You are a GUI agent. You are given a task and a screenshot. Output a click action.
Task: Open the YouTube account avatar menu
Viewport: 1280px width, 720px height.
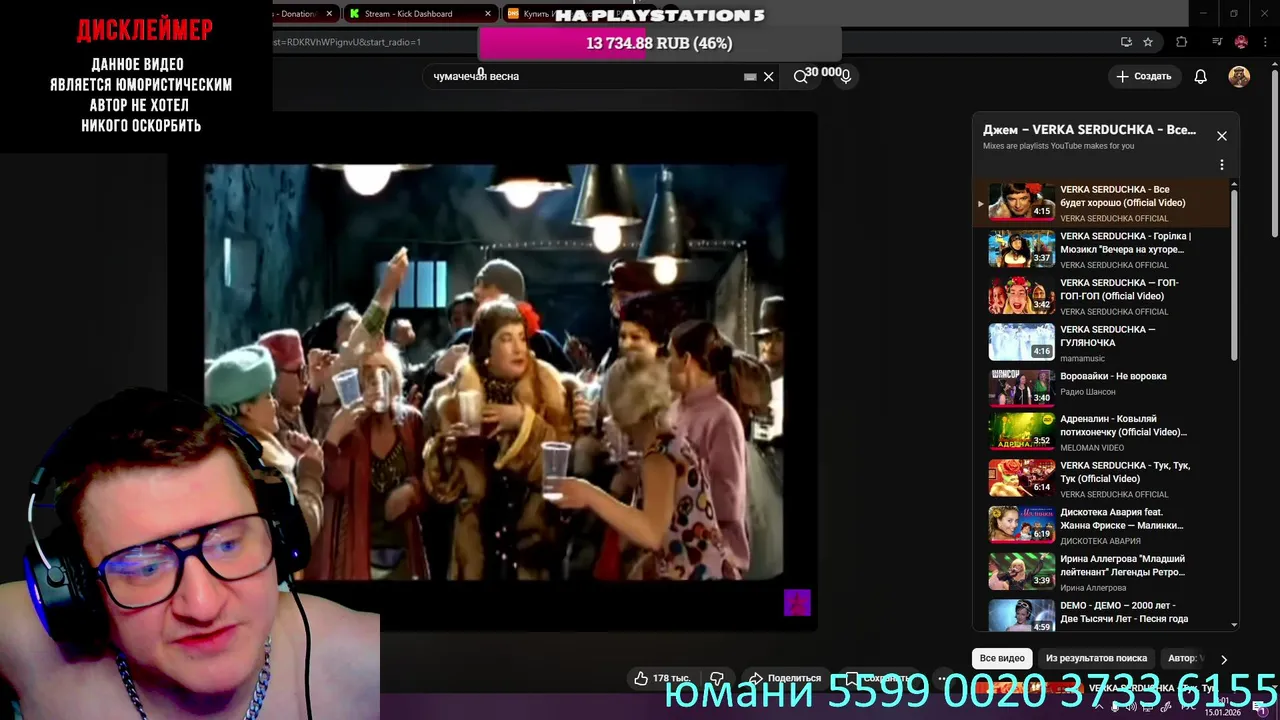(1239, 76)
